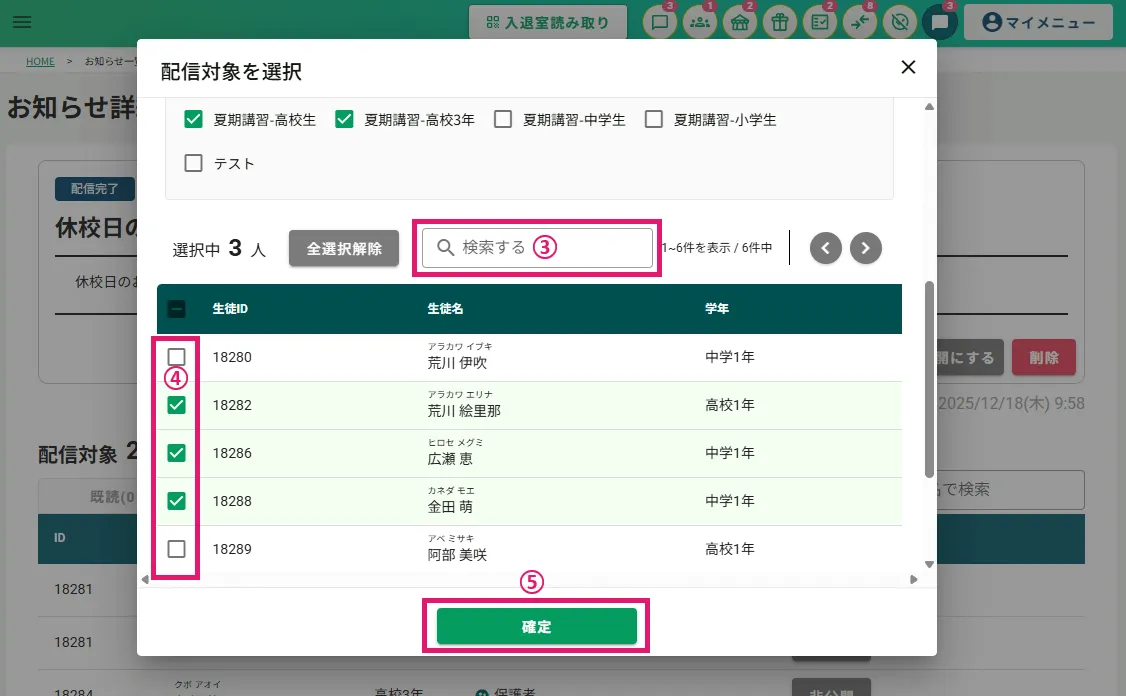Screen dimensions: 1126x696
Task: Click the 入退室読み取り button
Action: [x=548, y=22]
